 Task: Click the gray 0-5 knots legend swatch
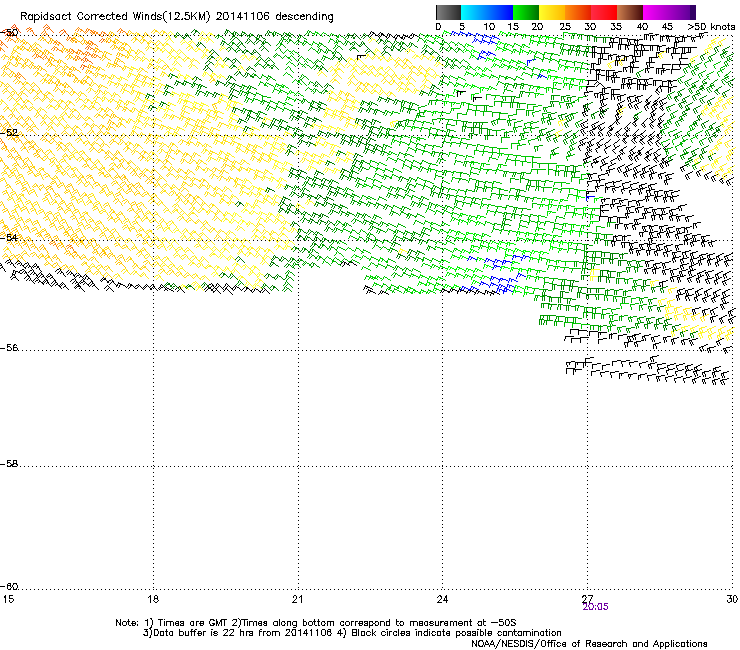[448, 12]
